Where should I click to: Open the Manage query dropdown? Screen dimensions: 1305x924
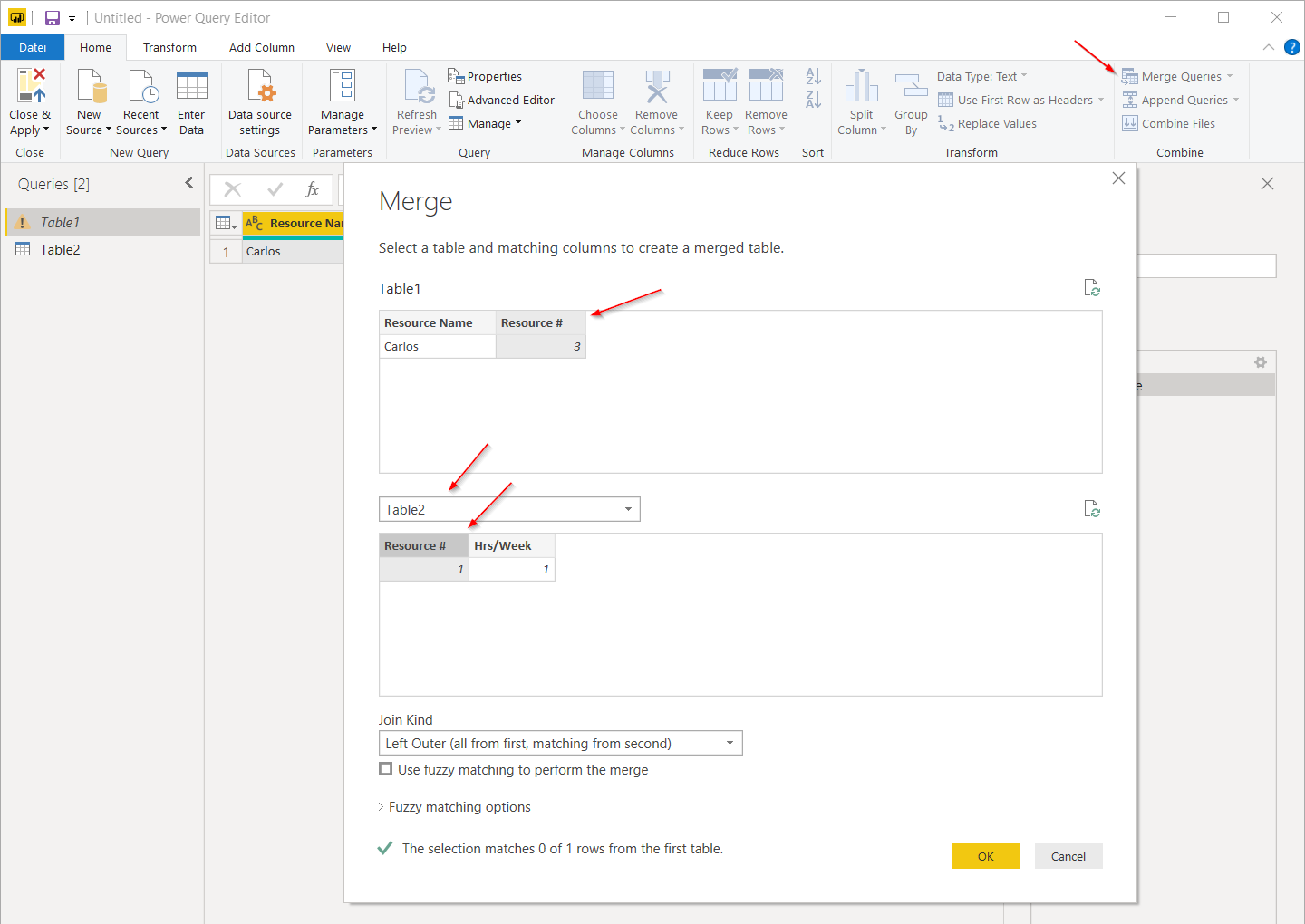tap(486, 123)
